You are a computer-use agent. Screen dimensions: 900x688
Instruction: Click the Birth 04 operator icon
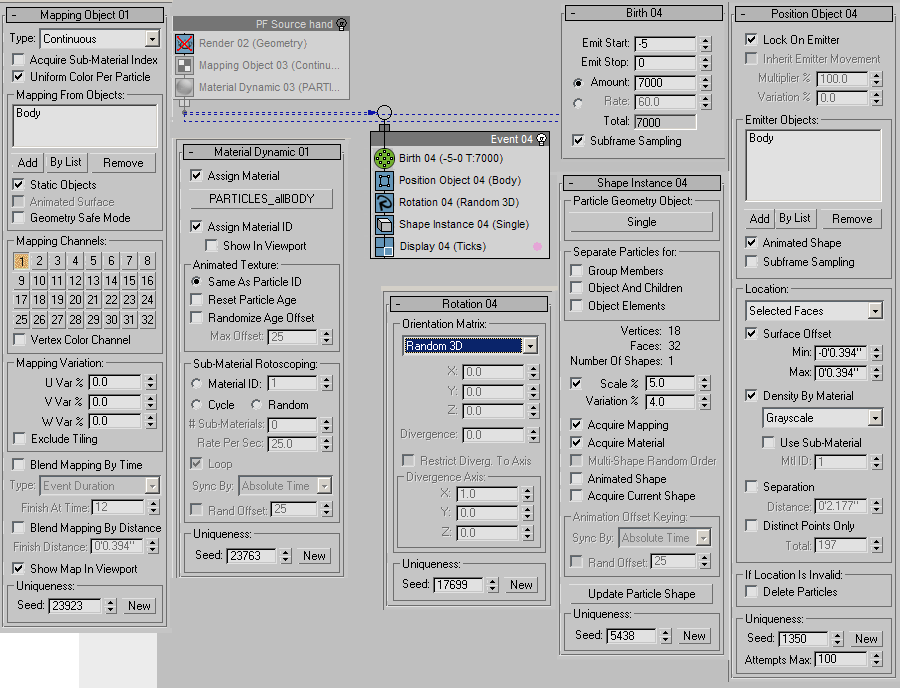point(384,158)
